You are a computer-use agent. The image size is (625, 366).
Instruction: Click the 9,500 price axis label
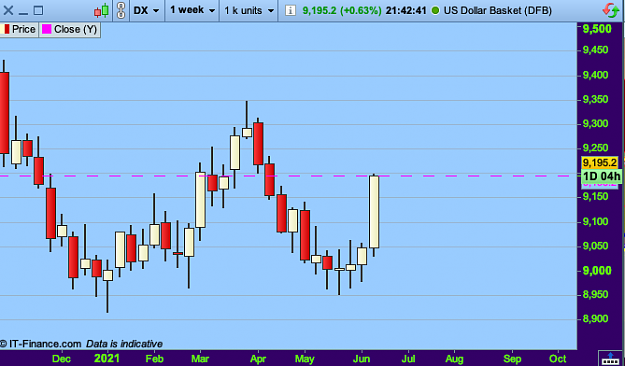[597, 29]
